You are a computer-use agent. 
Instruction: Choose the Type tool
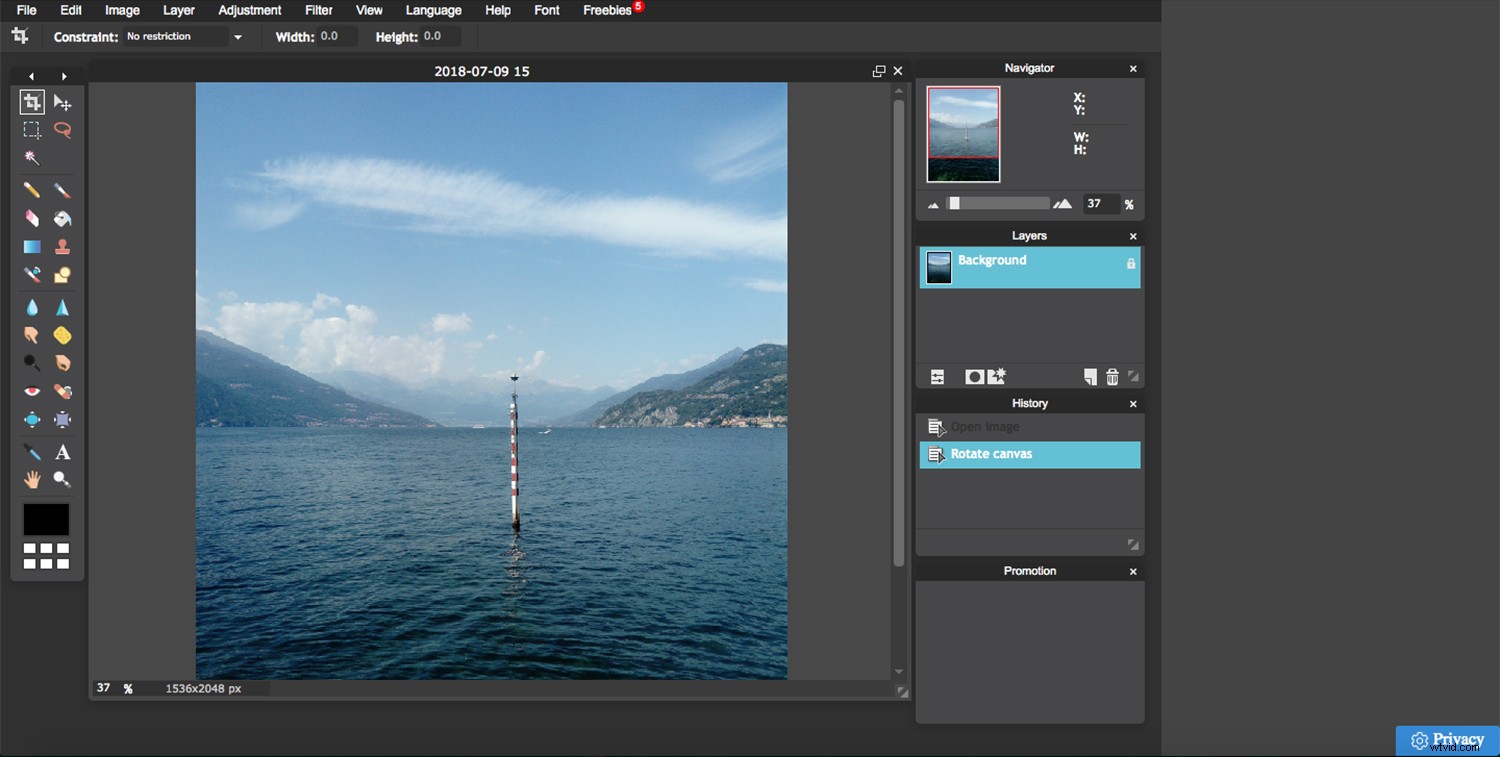click(62, 451)
